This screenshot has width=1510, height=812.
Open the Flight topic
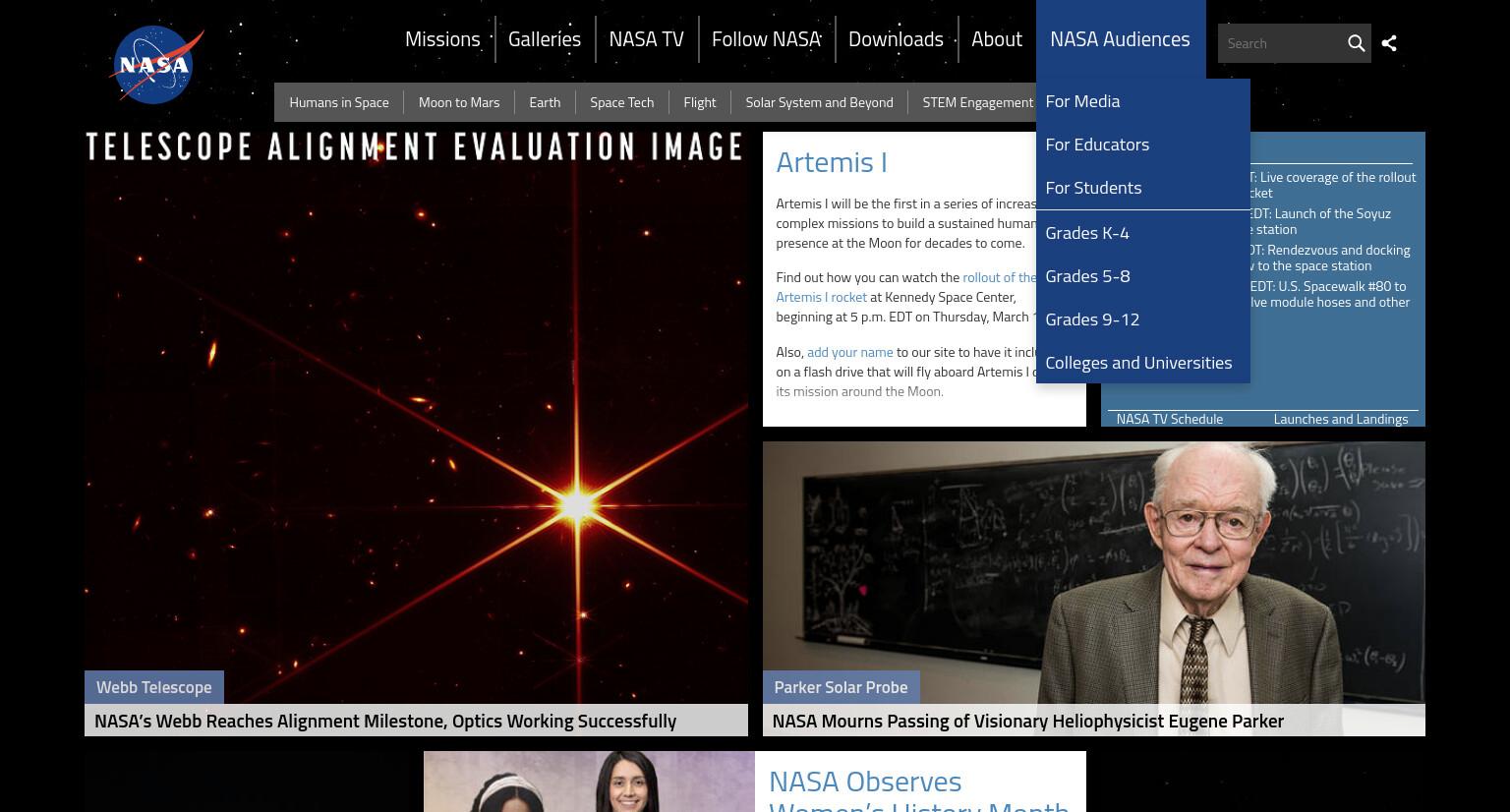click(700, 102)
